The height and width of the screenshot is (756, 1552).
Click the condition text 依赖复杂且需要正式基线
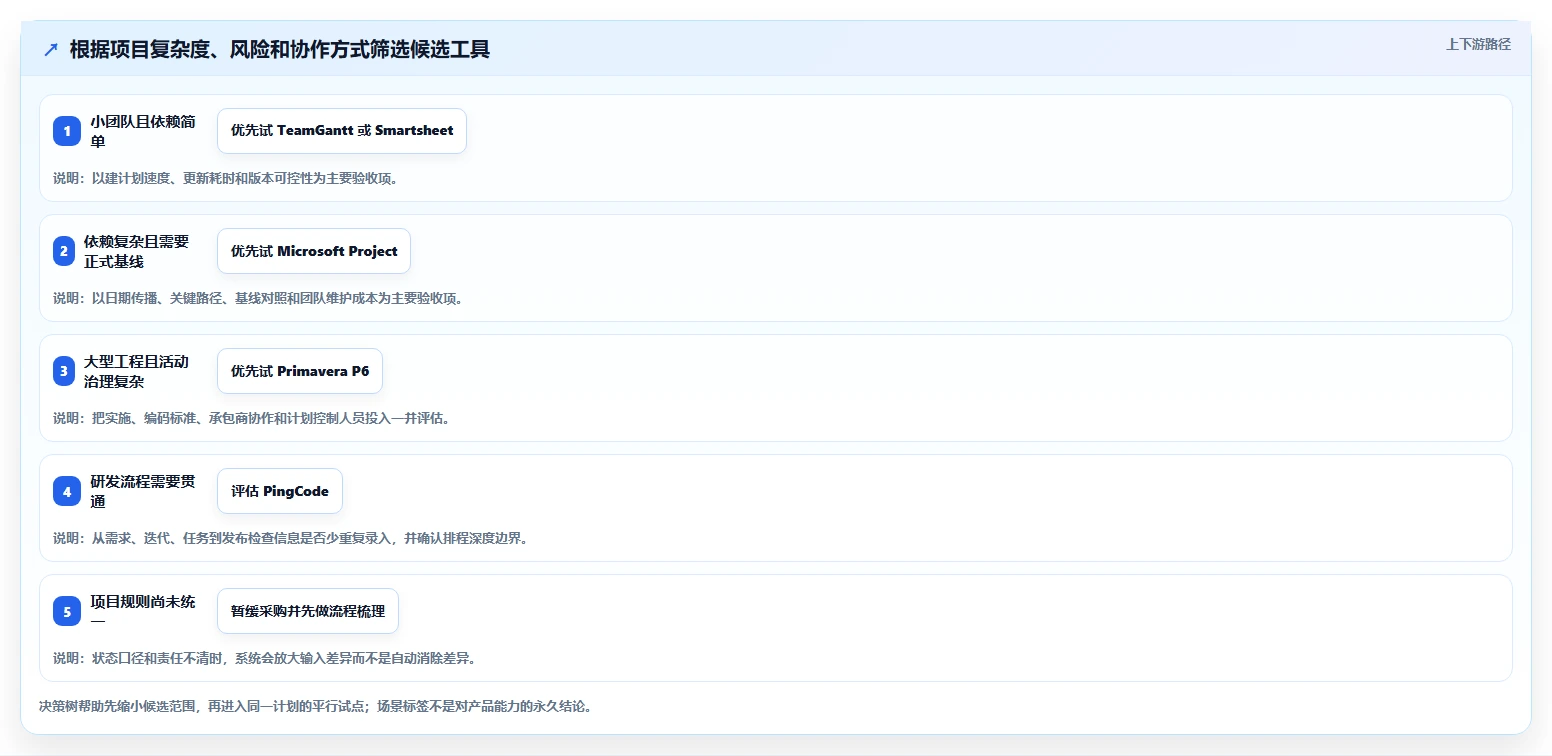[x=137, y=251]
